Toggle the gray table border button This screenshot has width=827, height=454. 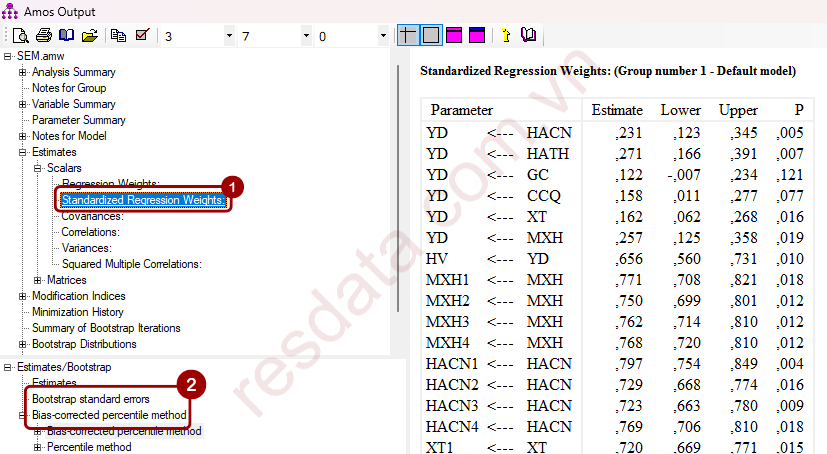click(430, 36)
